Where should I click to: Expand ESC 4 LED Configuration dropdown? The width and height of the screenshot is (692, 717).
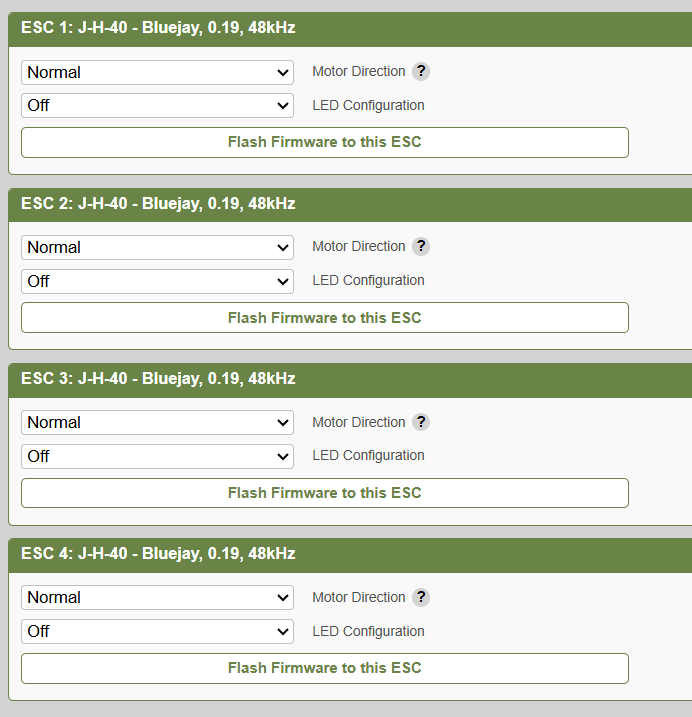tap(157, 631)
